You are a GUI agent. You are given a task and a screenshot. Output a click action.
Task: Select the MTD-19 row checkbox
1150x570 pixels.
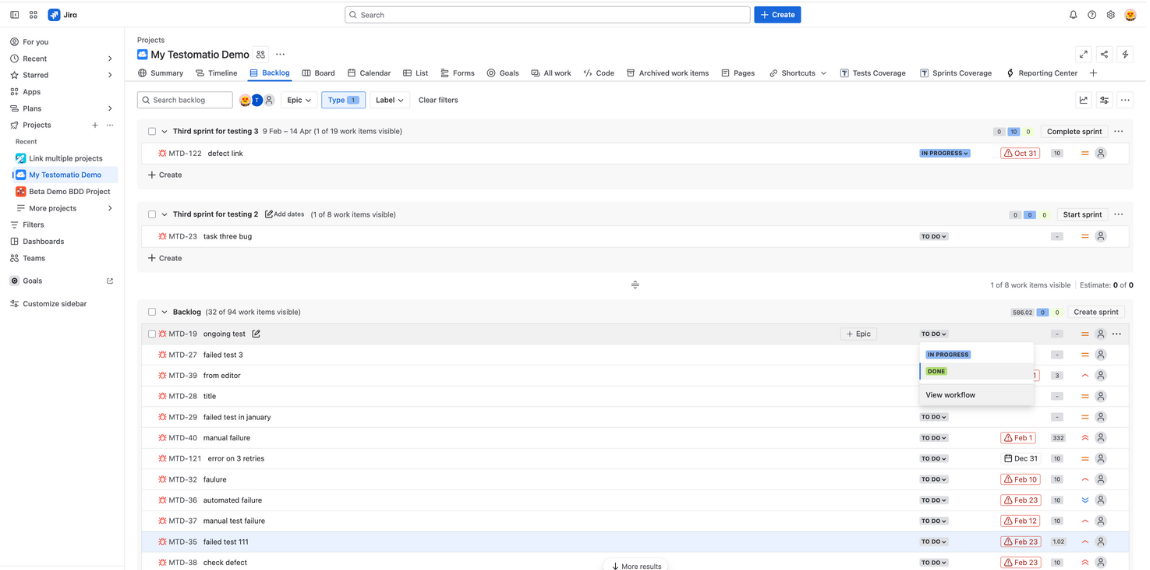pos(152,334)
